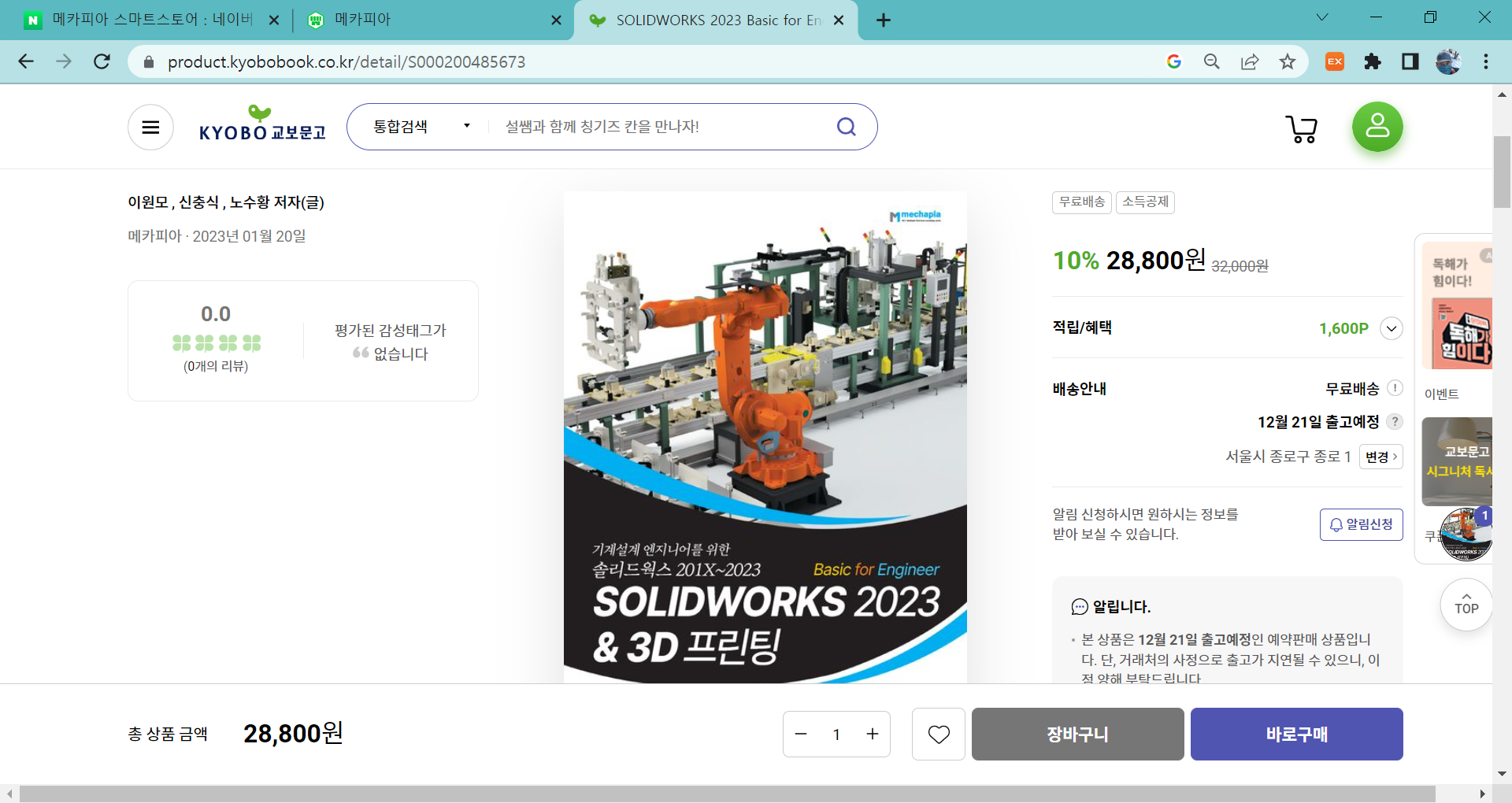Go to page top with TOP button
Screen dimensions: 1512x803
pyautogui.click(x=1466, y=605)
